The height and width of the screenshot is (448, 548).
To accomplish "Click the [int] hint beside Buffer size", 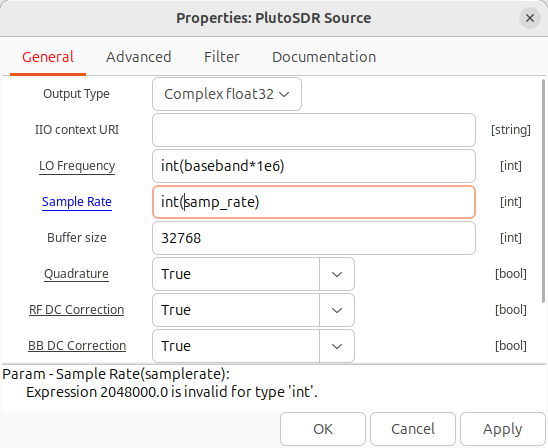I will tap(511, 238).
